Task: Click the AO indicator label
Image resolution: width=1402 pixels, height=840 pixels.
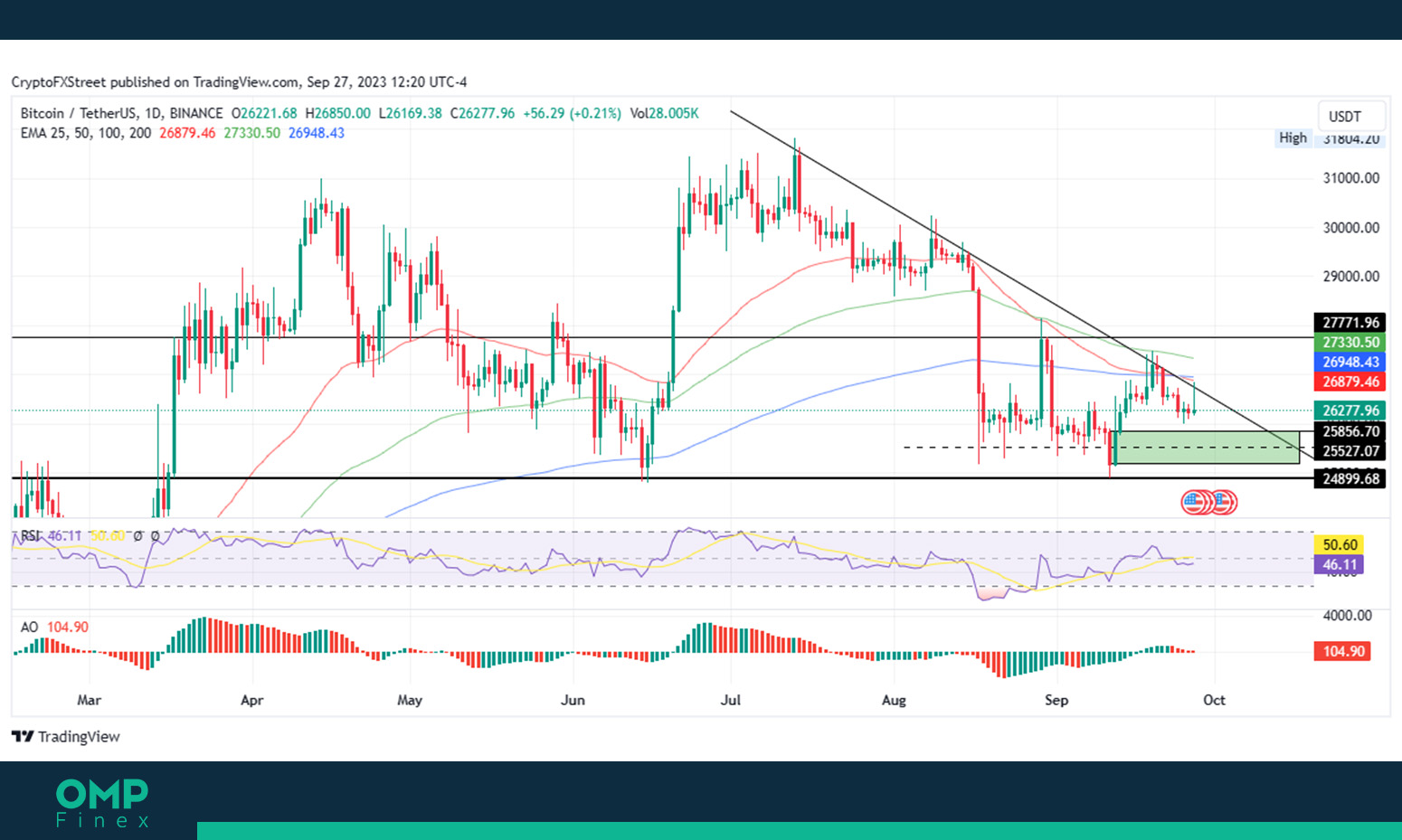Action: click(x=29, y=627)
